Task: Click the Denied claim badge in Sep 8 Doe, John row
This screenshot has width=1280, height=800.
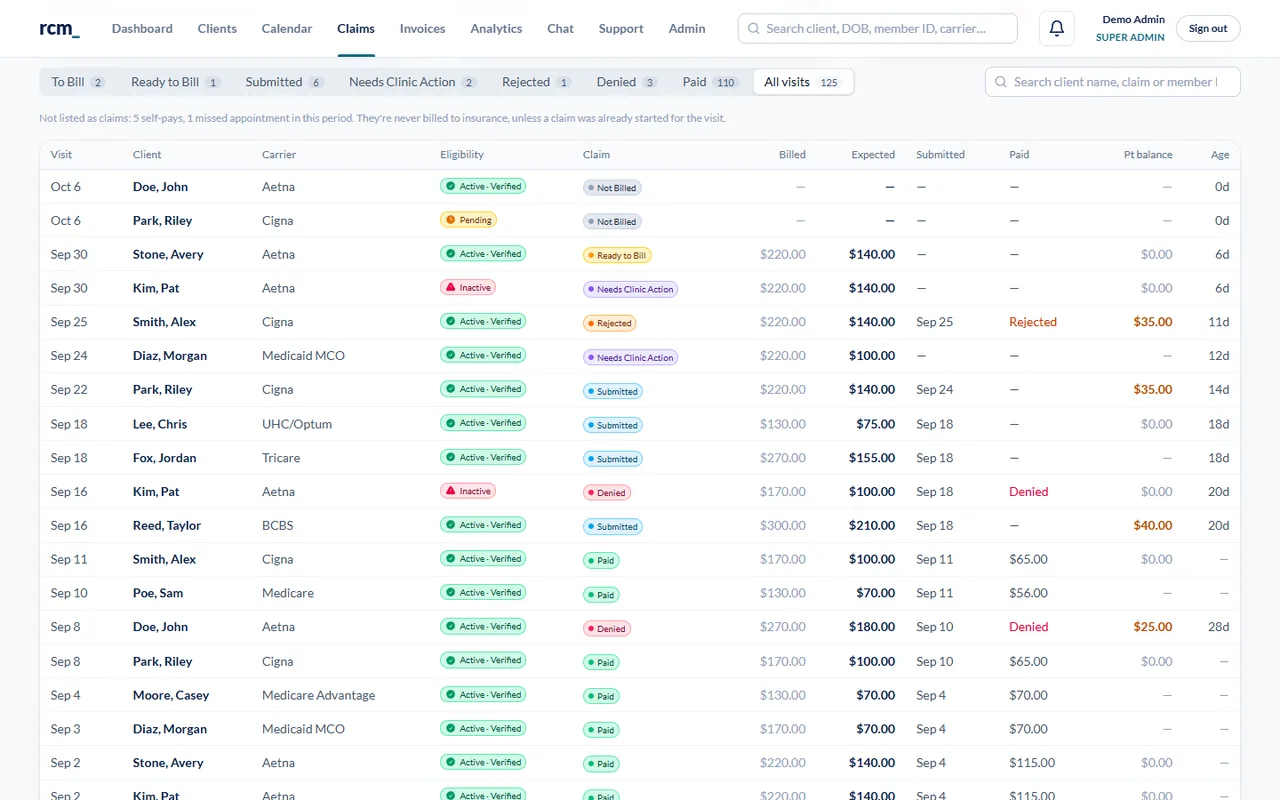Action: click(x=606, y=628)
